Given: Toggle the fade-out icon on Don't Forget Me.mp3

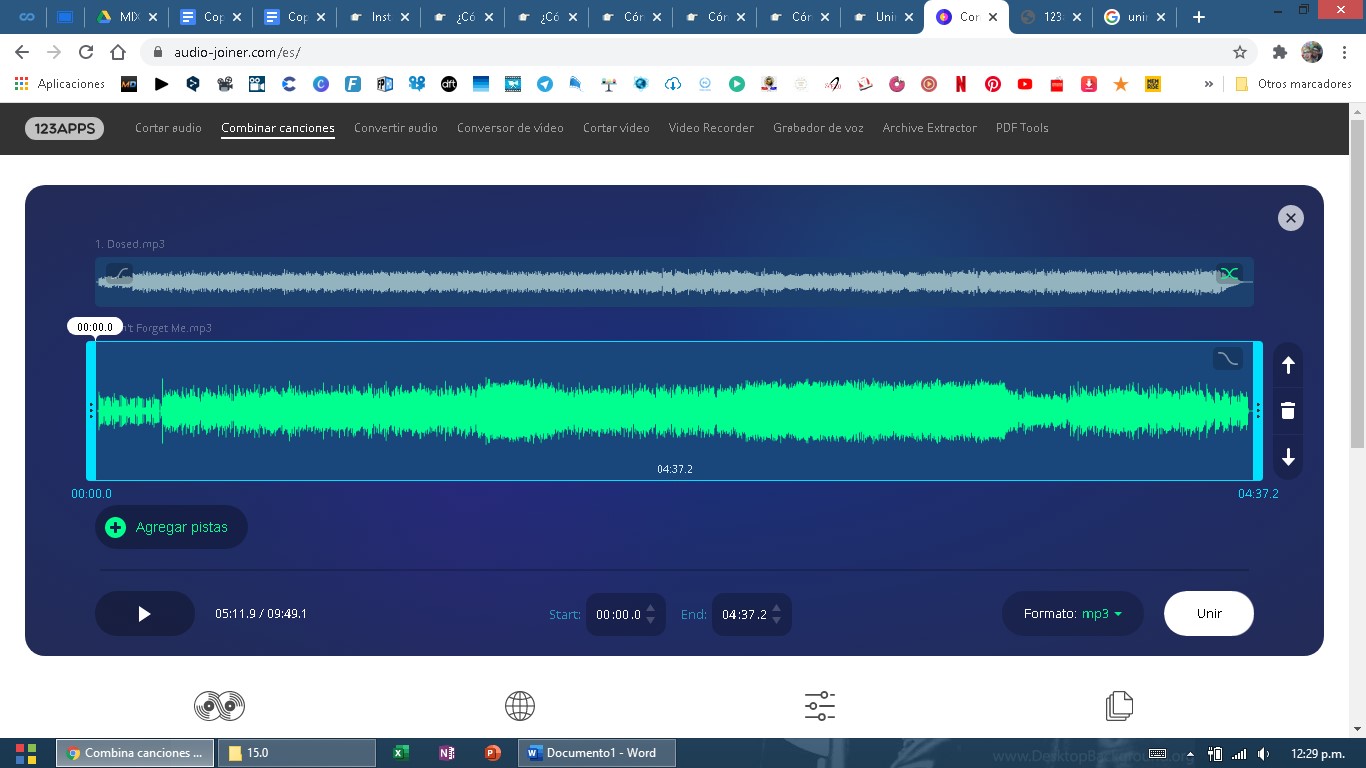Looking at the screenshot, I should coord(1227,358).
